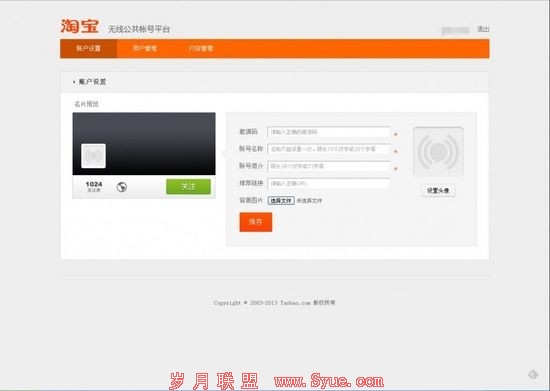This screenshot has width=550, height=391.
Task: Click the large avatar placeholder image
Action: 438,152
